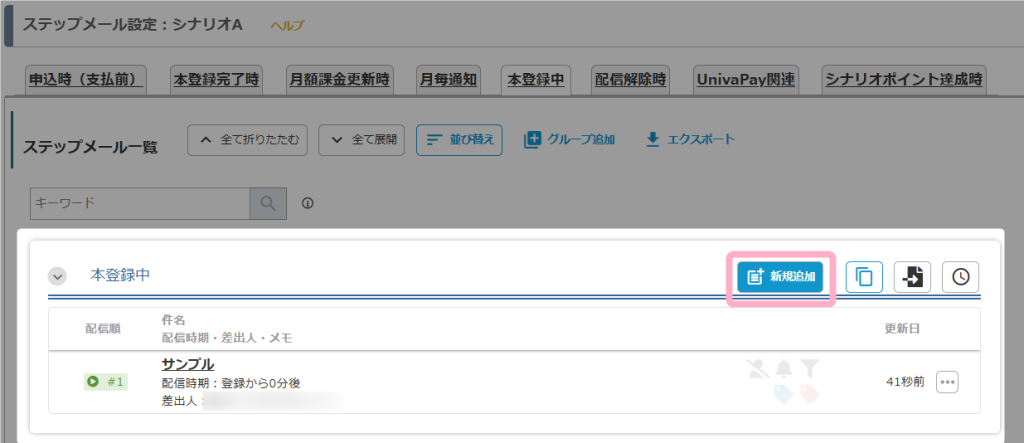Click the 並び替え sort button
Image resolution: width=1024 pixels, height=443 pixels.
tap(459, 140)
